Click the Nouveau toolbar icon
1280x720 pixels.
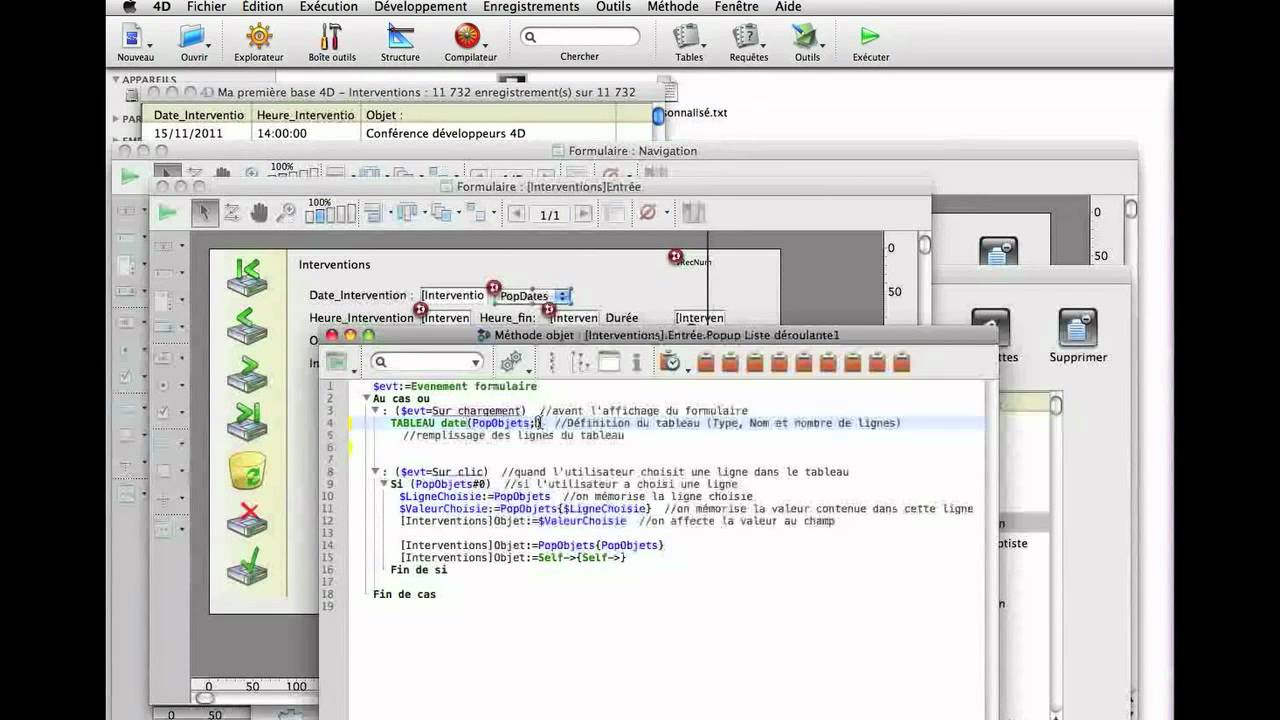point(132,36)
